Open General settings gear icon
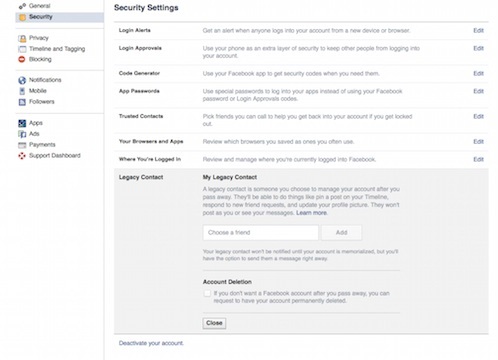The height and width of the screenshot is (360, 498). (x=22, y=6)
